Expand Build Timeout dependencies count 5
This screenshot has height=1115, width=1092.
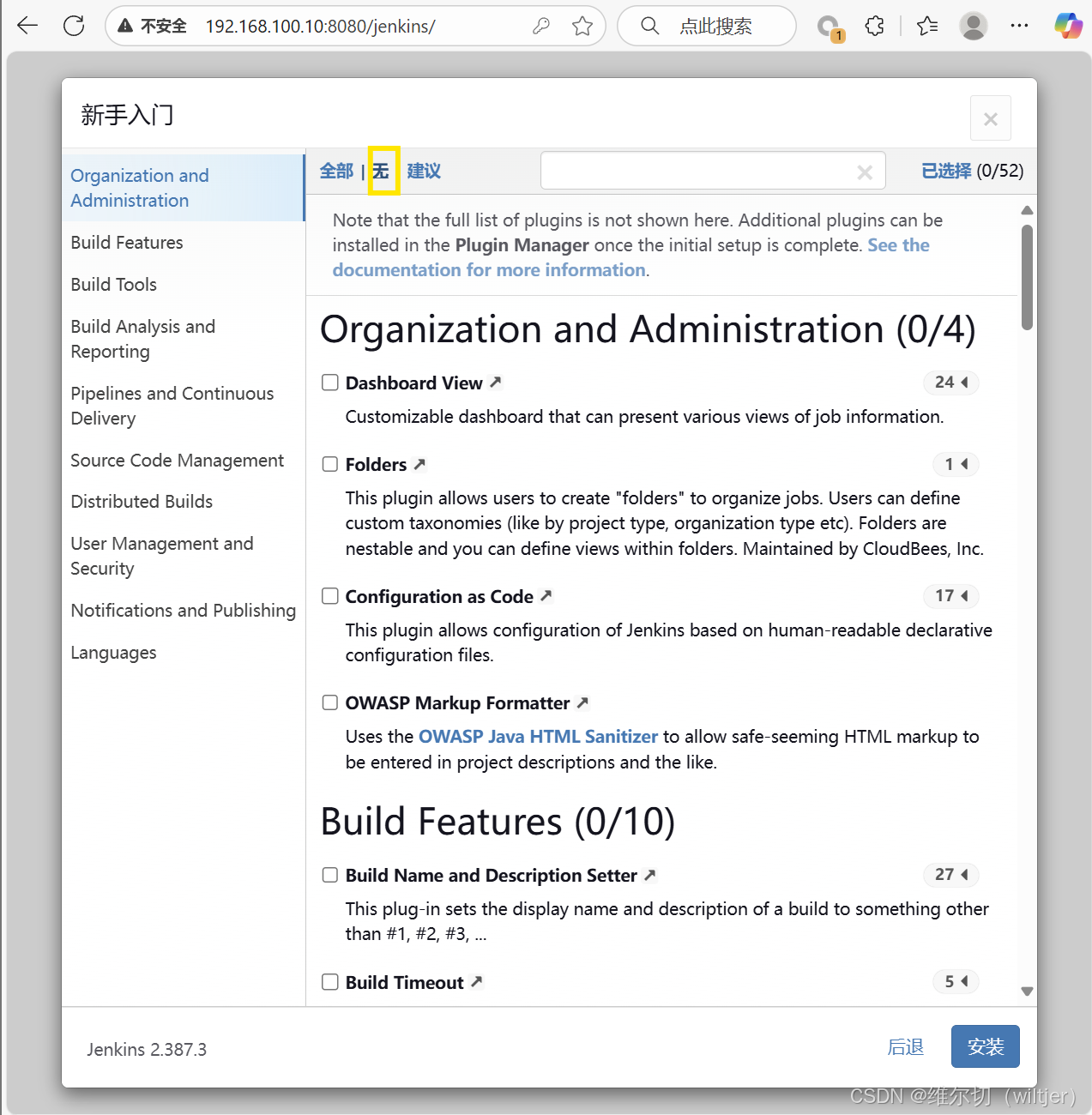tap(956, 981)
